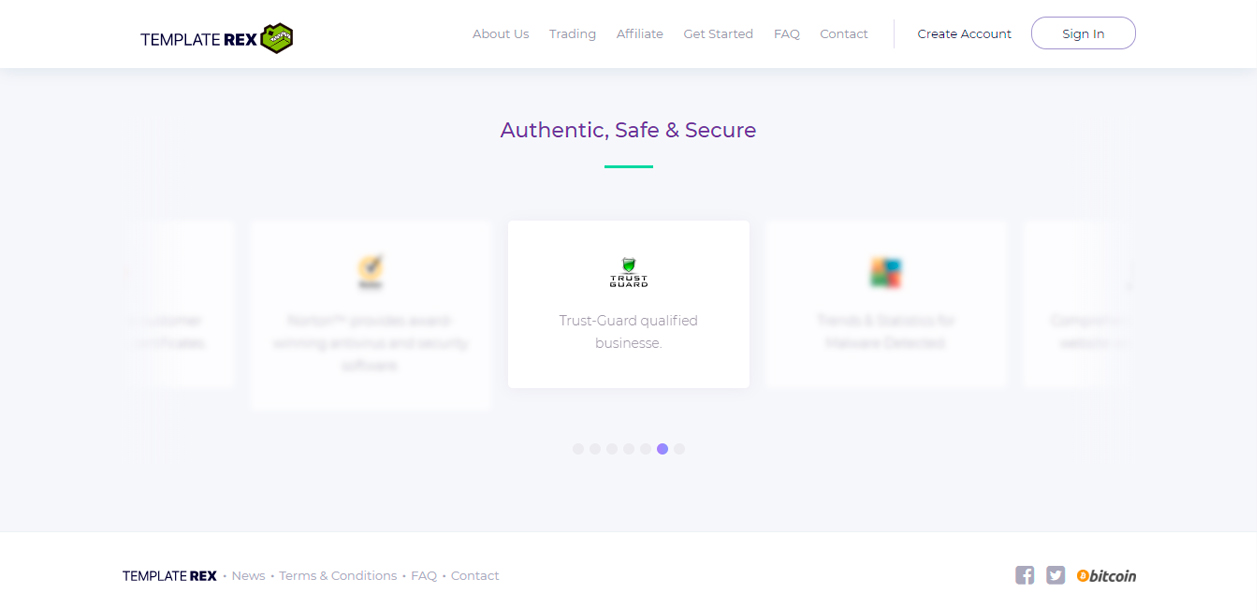The height and width of the screenshot is (613, 1257).
Task: Click the bitcoin logo in footer
Action: click(x=1106, y=576)
